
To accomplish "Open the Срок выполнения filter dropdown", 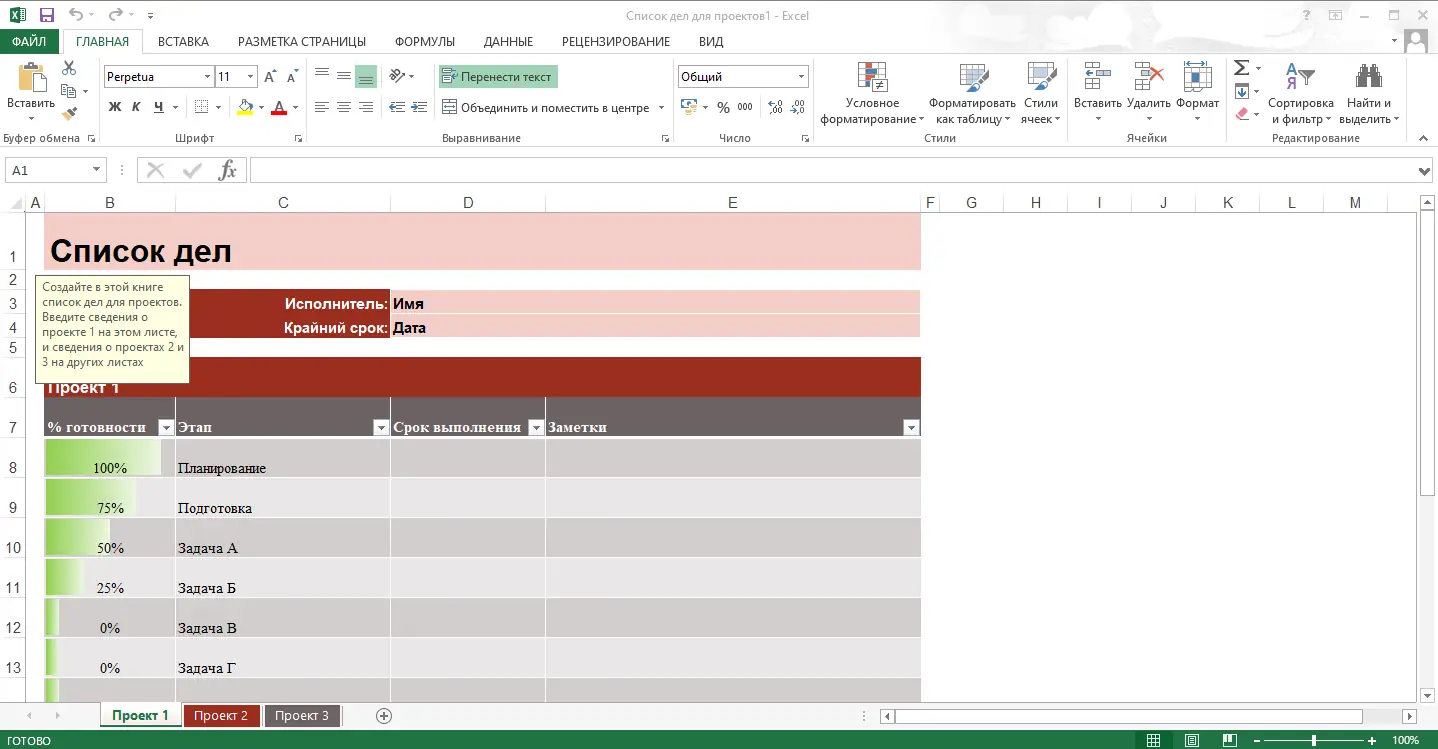I will click(x=536, y=427).
